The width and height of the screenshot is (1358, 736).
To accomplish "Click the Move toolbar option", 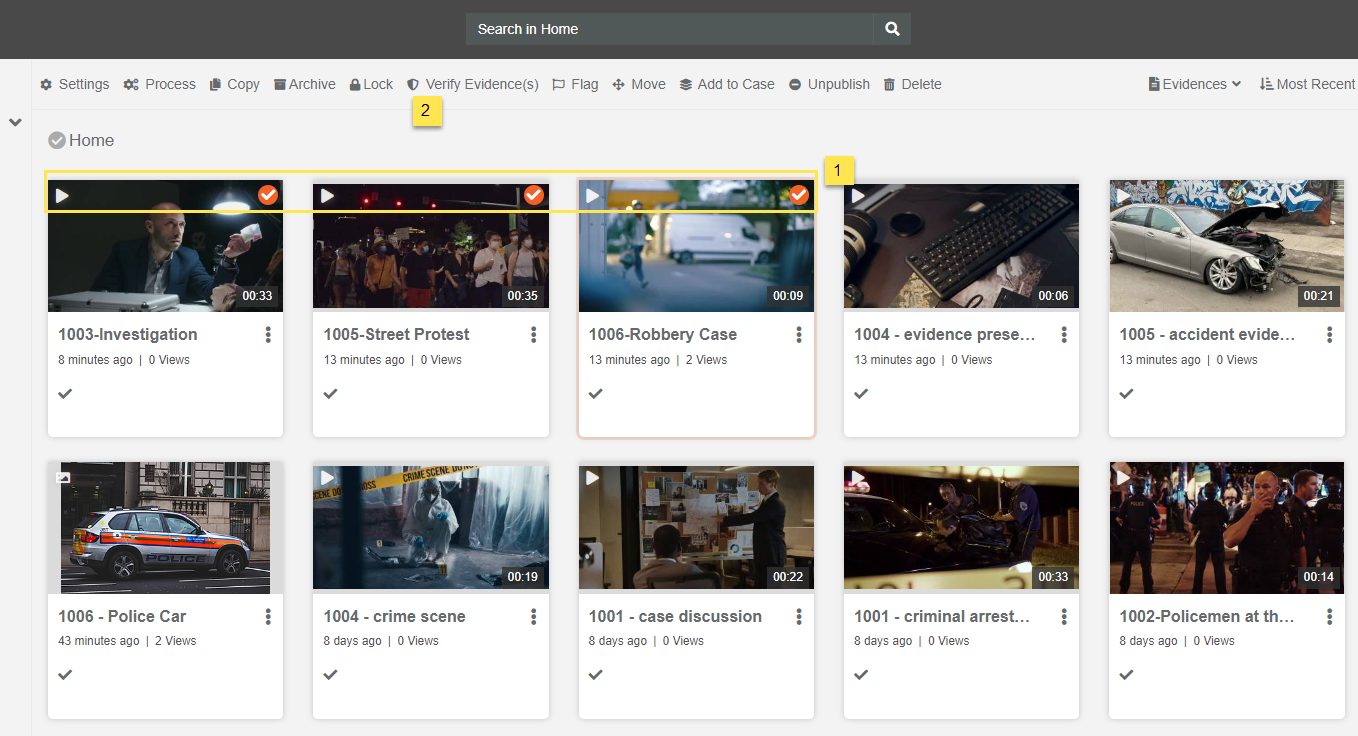I will tap(639, 84).
